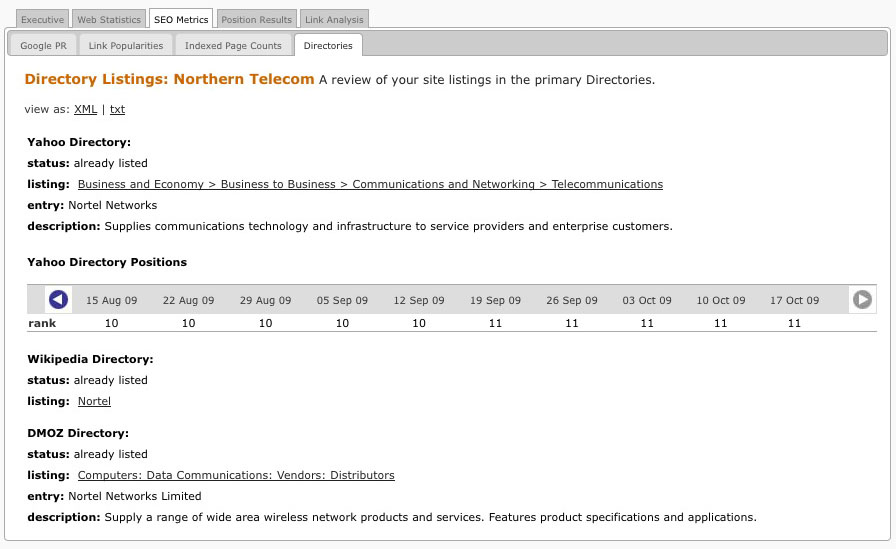Click the Wikipedia Directory heading
Image resolution: width=896 pixels, height=549 pixels.
coord(90,359)
